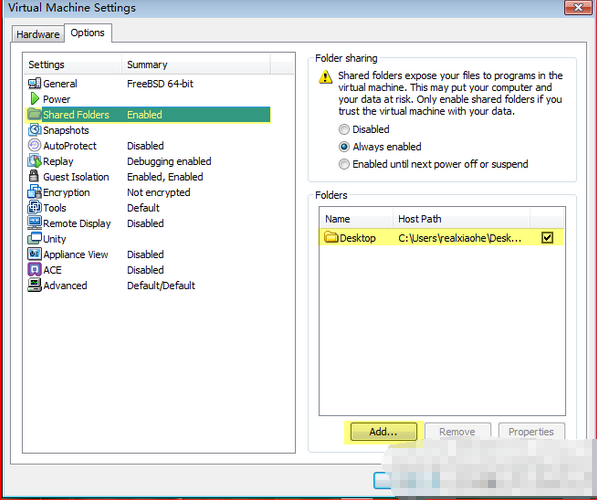Click the Tools icon

tap(34, 208)
